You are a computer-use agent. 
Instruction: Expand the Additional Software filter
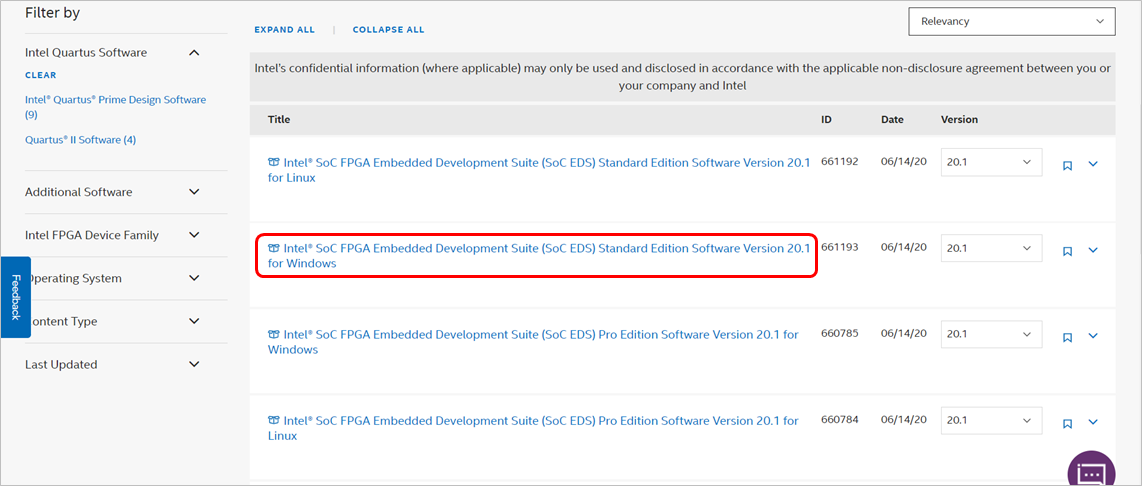(x=194, y=192)
